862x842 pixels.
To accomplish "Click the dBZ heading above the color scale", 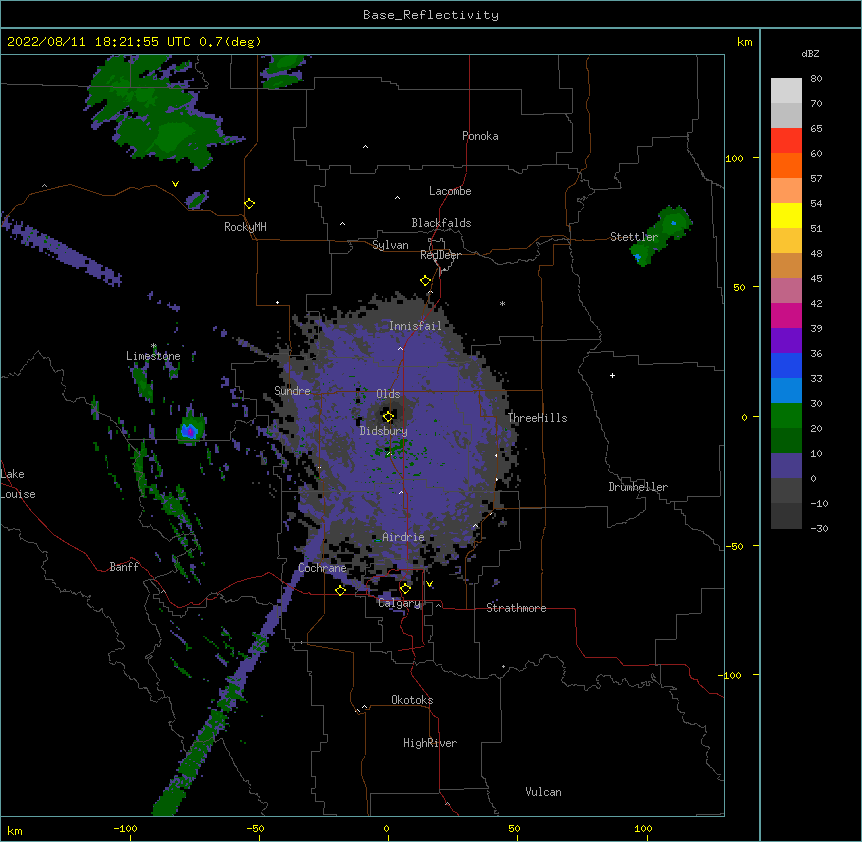I will [x=810, y=54].
